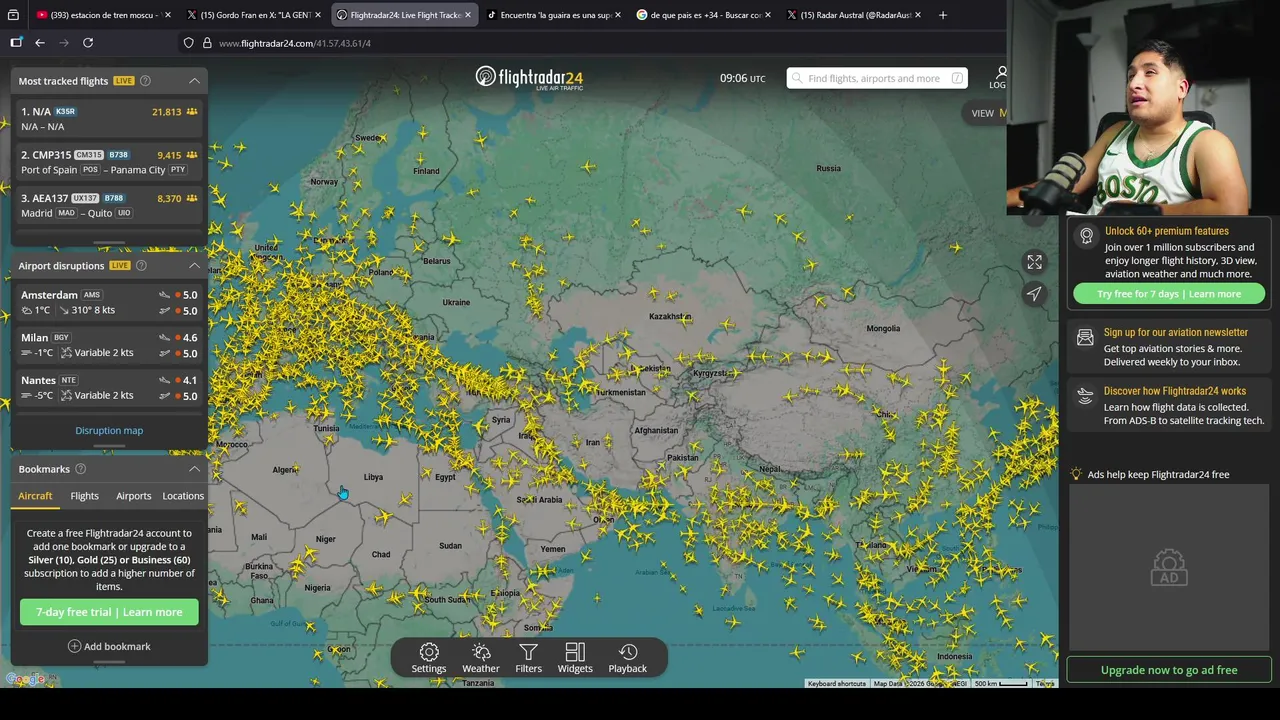Screen dimensions: 1280x720
Task: Open the Weather layer menu
Action: click(480, 658)
